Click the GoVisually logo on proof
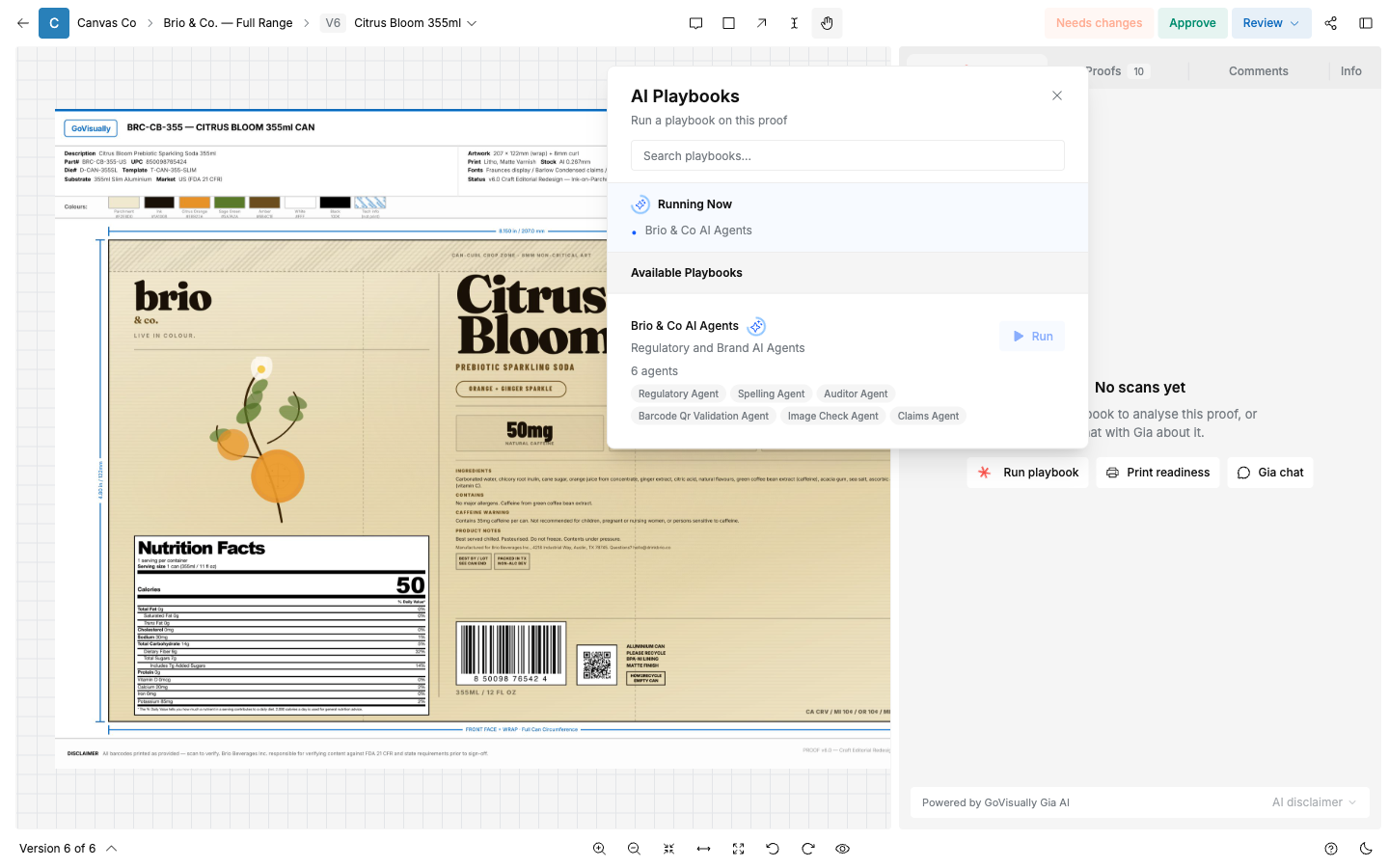 coord(91,127)
